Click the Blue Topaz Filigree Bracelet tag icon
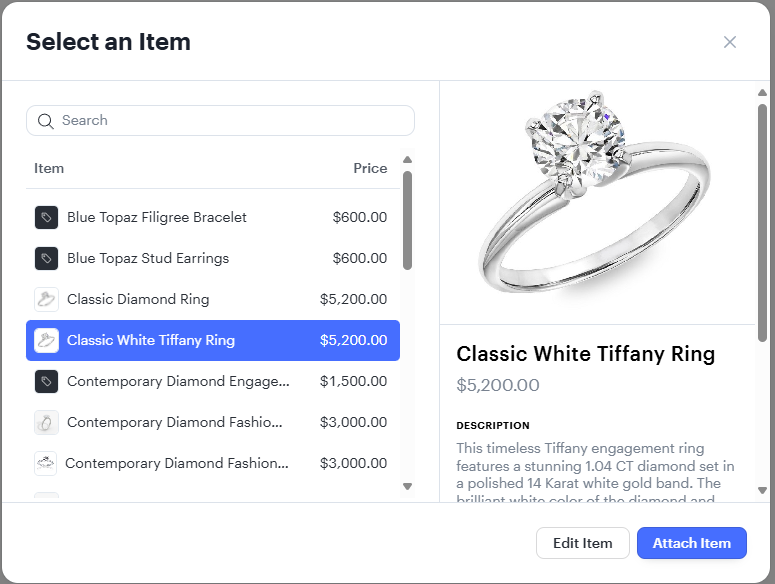 (46, 217)
